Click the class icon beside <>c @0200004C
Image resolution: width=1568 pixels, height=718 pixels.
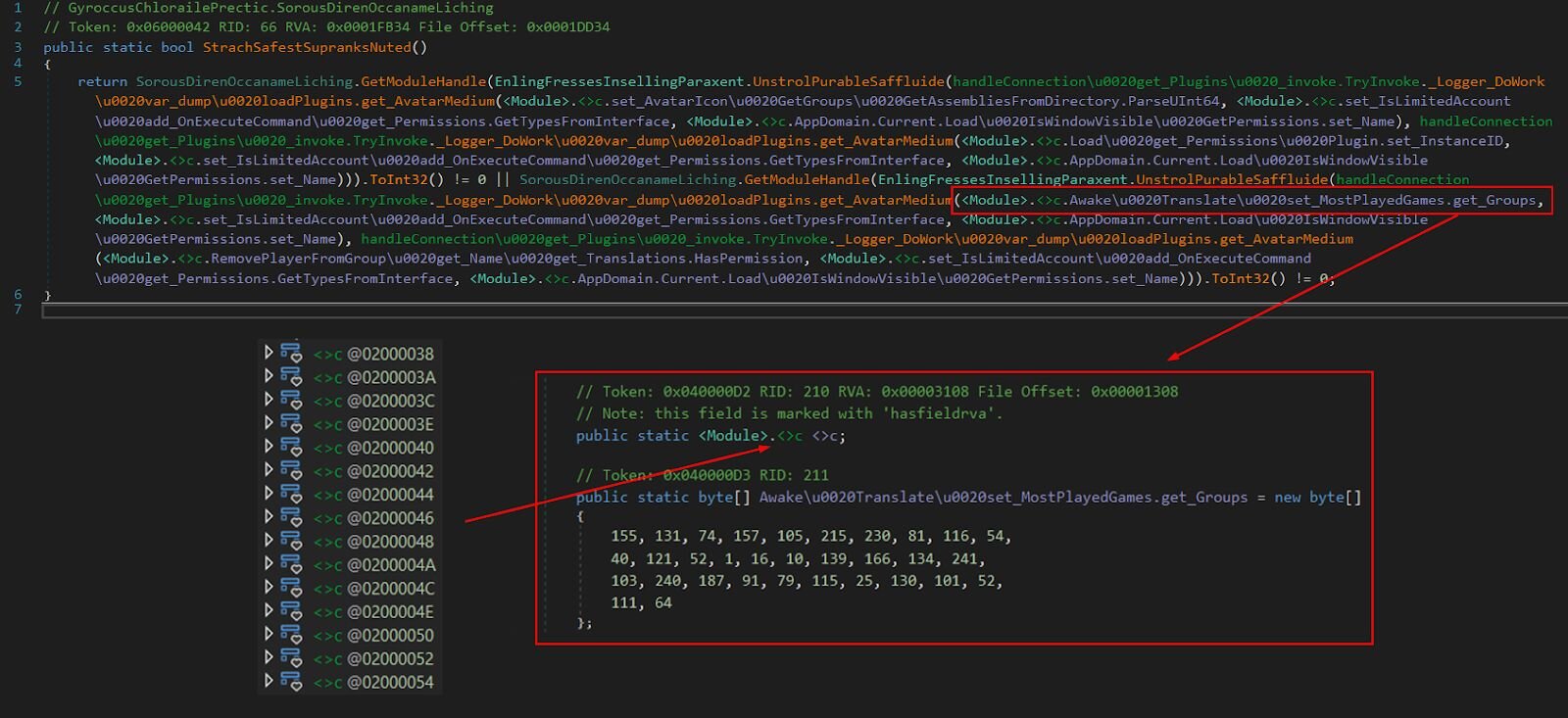(291, 588)
